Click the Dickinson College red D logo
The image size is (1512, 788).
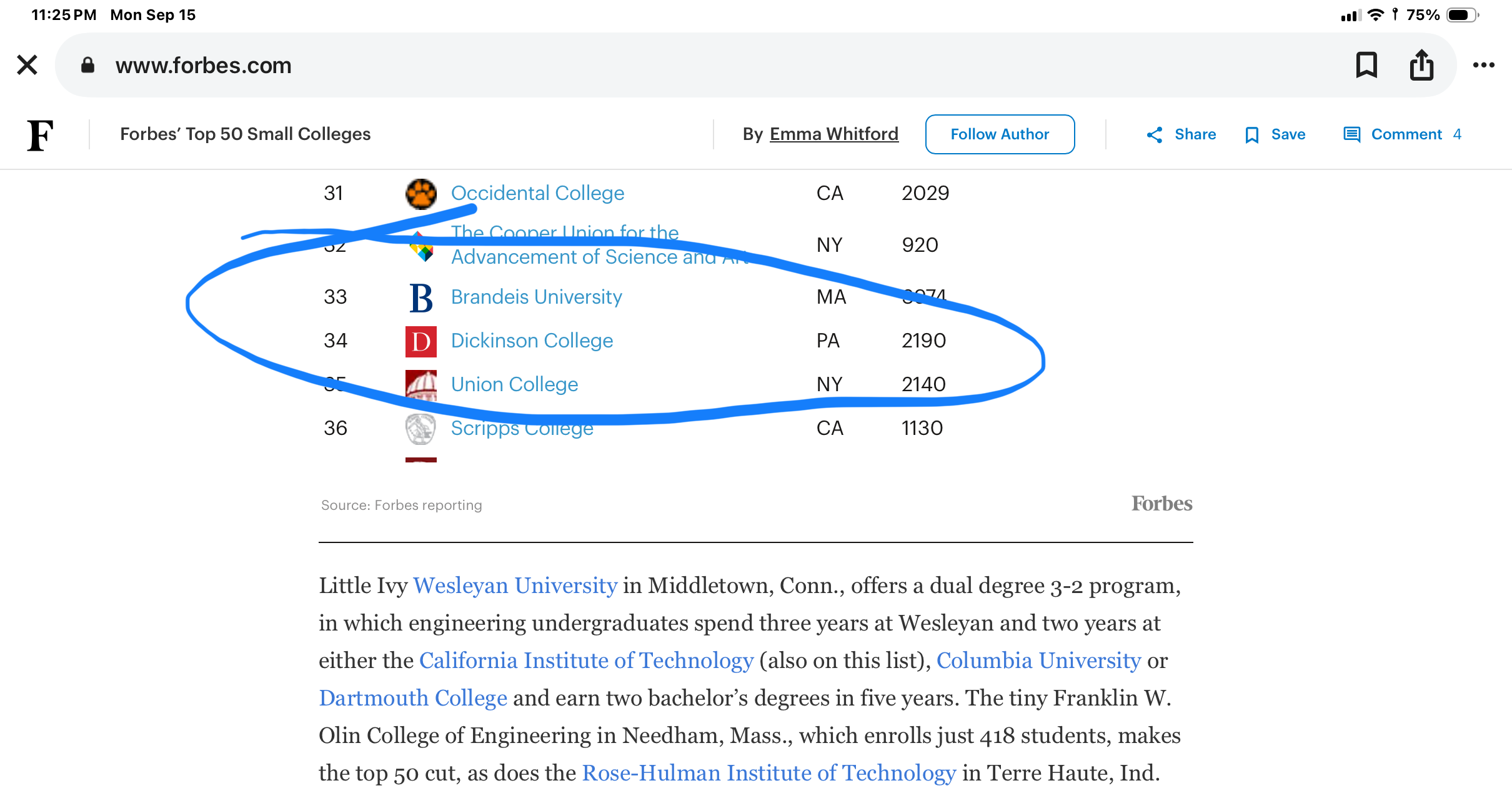pos(421,341)
